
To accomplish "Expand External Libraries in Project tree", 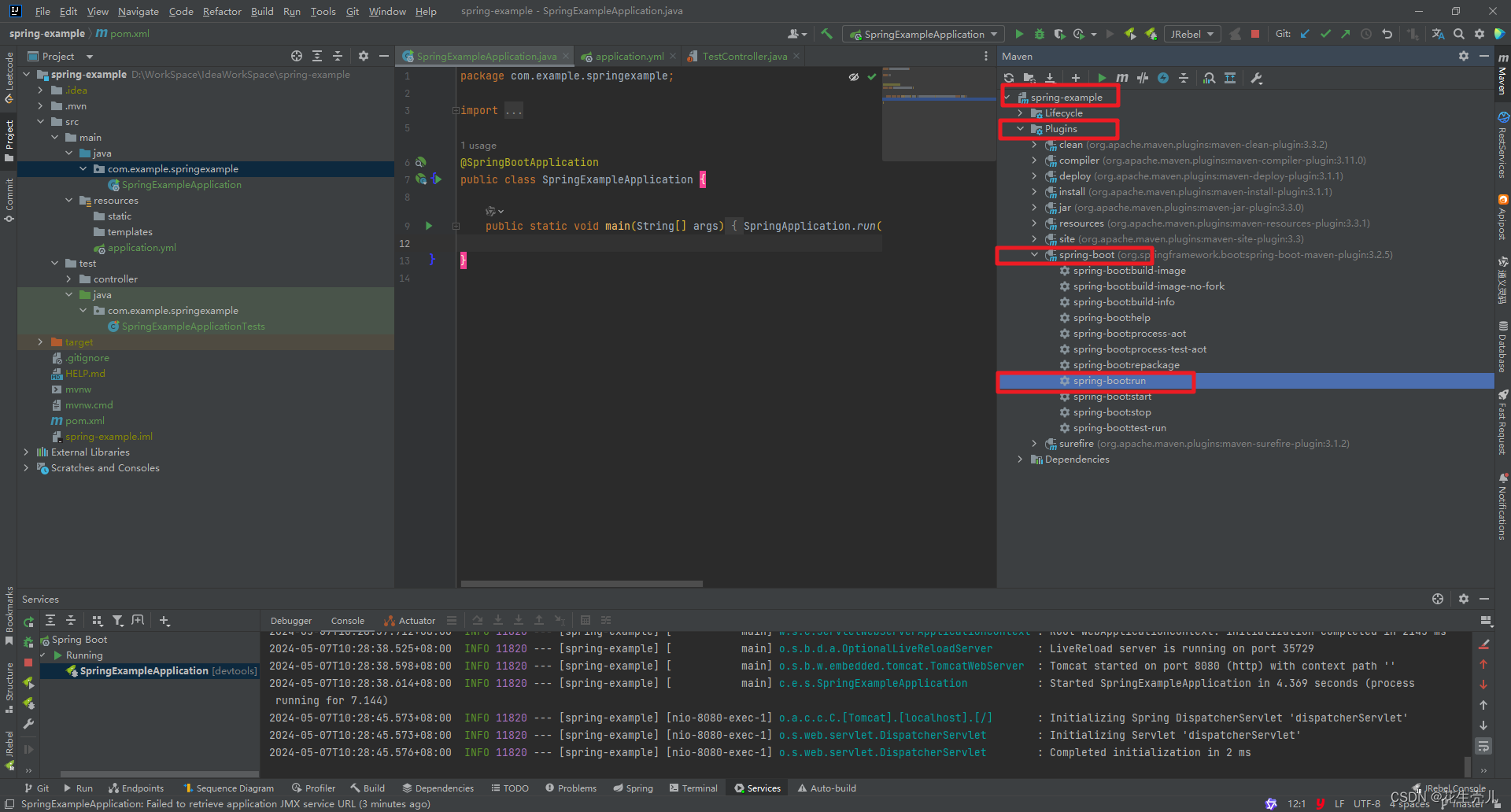I will click(x=26, y=452).
